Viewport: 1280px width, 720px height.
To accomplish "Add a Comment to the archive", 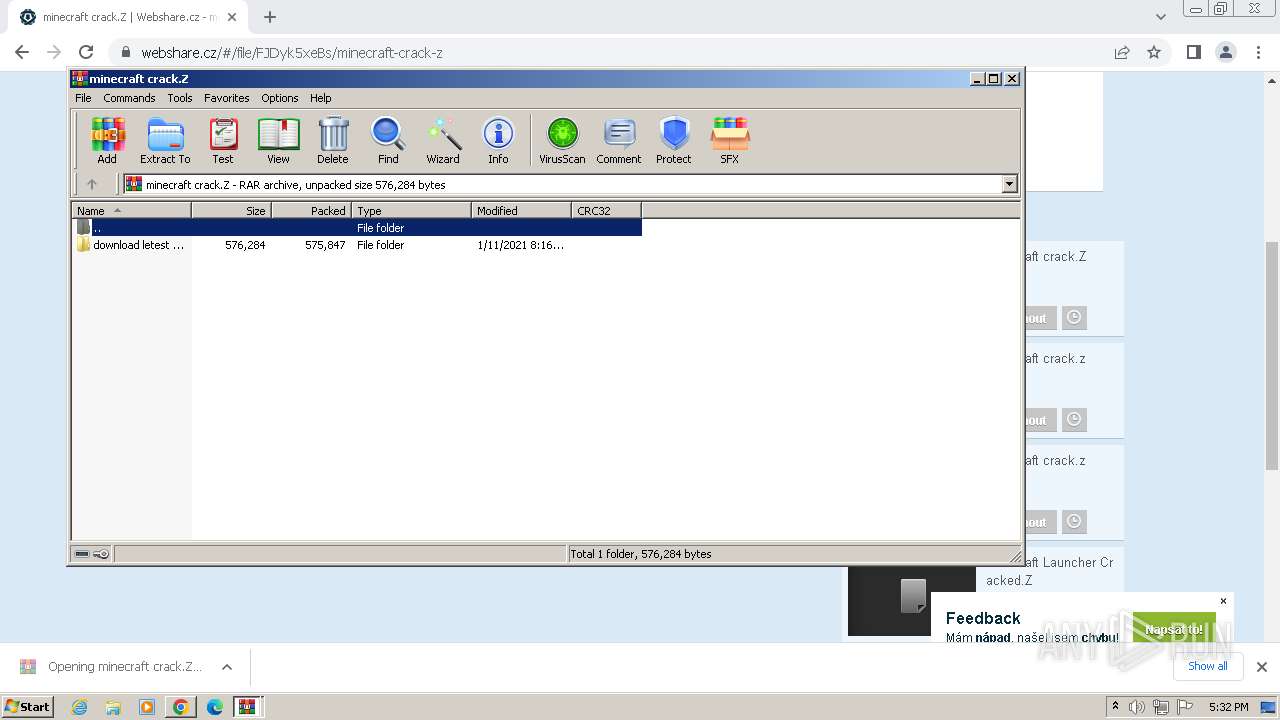I will pos(619,140).
